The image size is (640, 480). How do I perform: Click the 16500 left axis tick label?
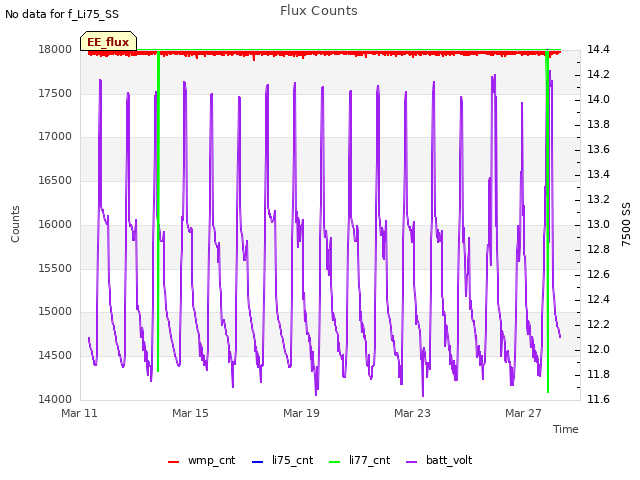click(55, 180)
